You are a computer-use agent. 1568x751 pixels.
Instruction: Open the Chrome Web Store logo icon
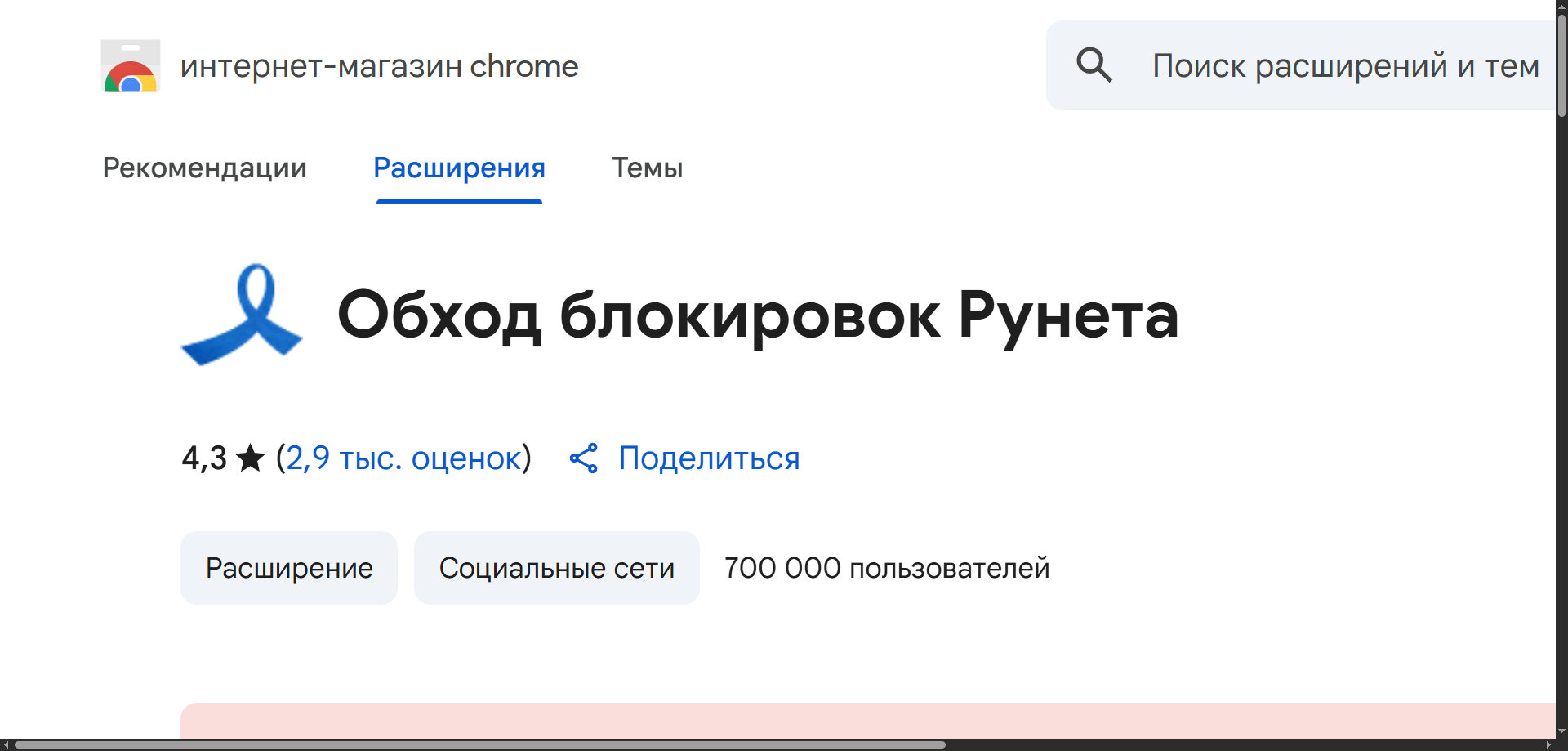[131, 65]
